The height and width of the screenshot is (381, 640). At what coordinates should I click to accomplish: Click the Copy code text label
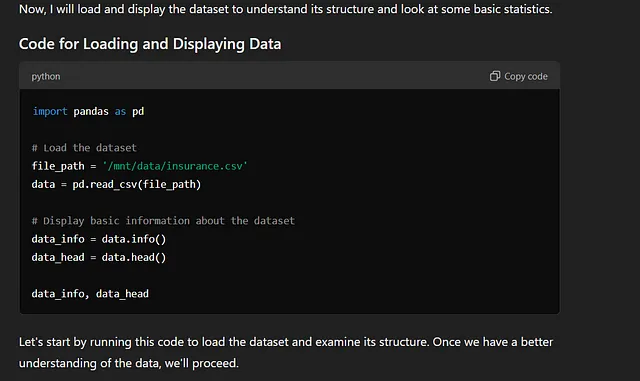click(526, 76)
